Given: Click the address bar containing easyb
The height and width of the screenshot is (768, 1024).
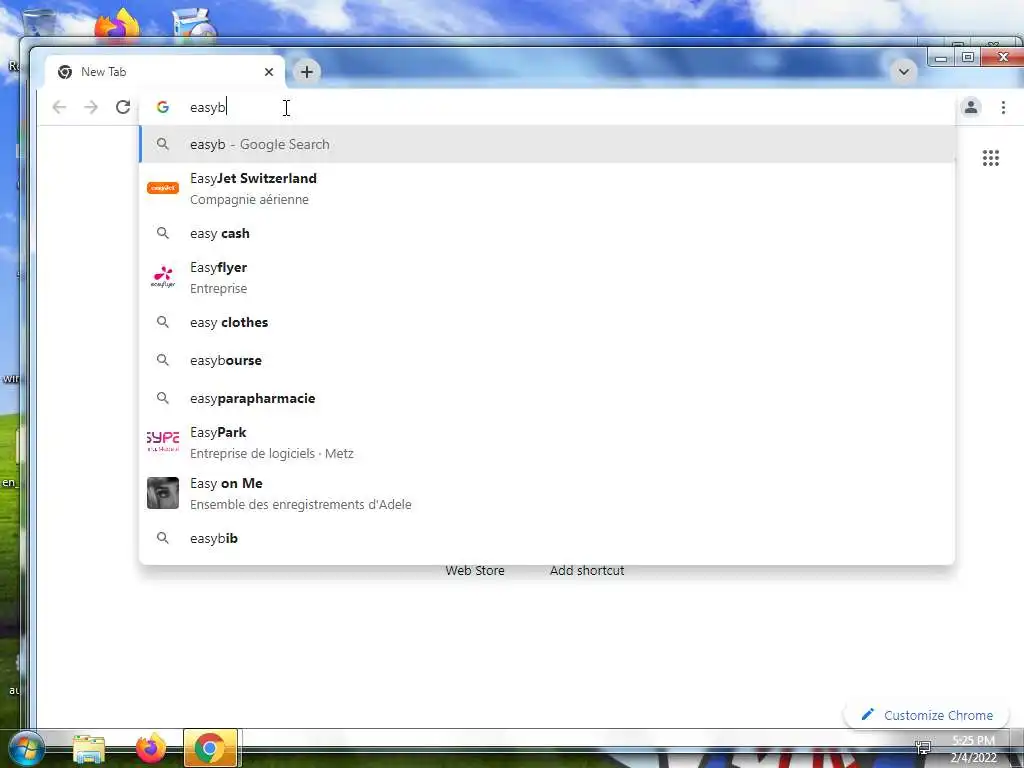Looking at the screenshot, I should pyautogui.click(x=547, y=107).
